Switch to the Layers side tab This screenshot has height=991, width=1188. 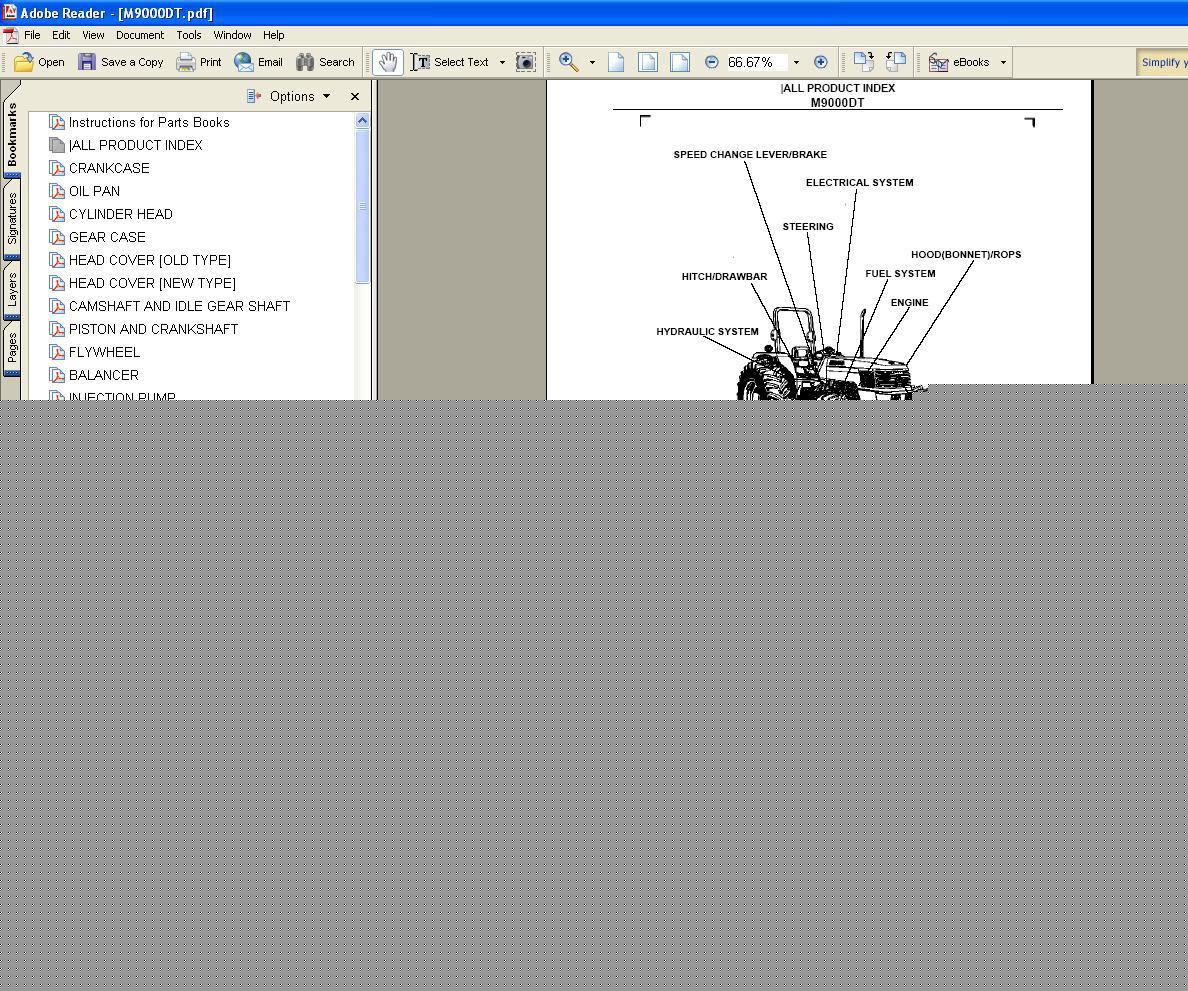(x=12, y=291)
